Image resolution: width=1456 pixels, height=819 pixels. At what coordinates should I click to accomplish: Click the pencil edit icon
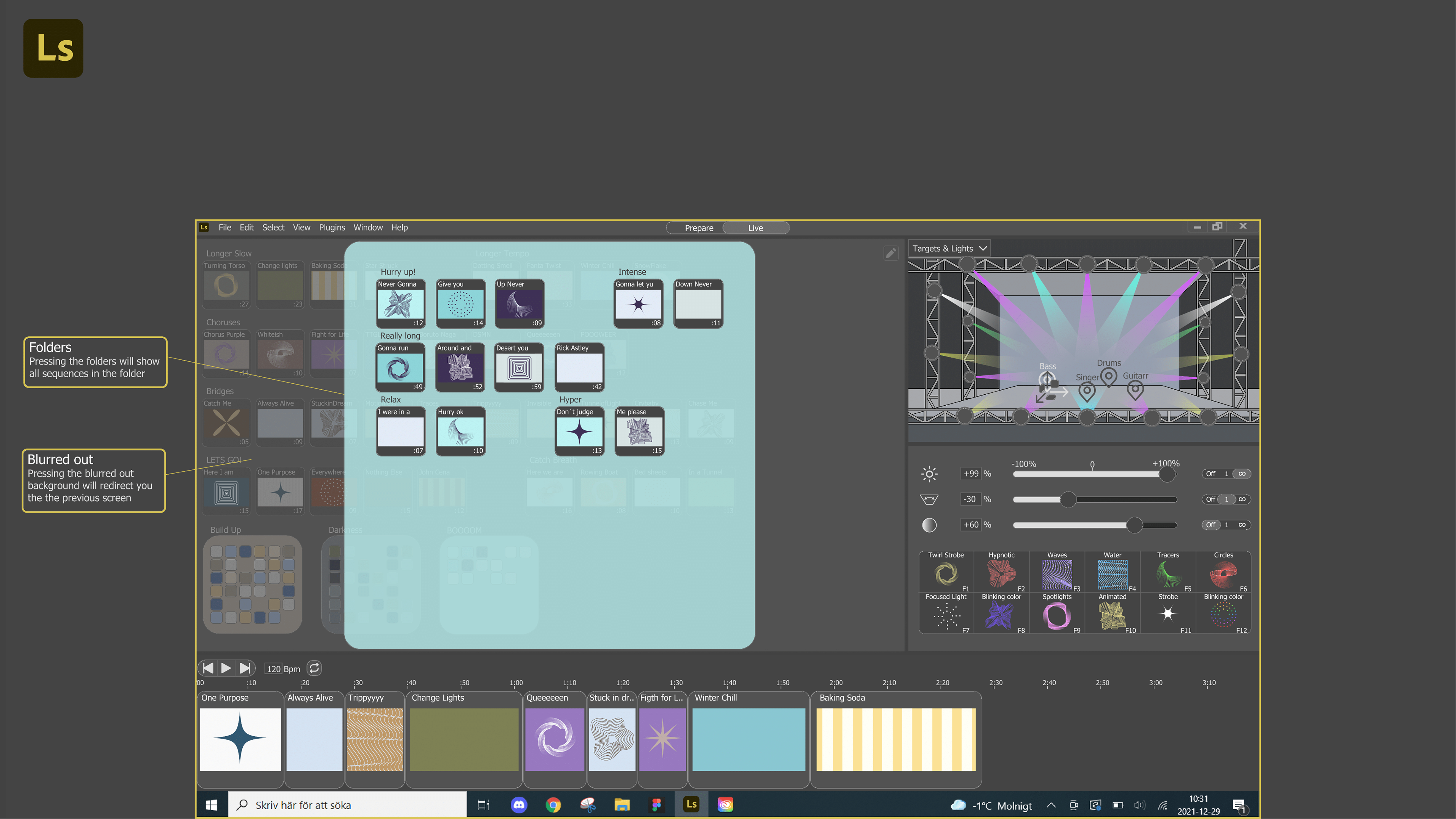891,253
